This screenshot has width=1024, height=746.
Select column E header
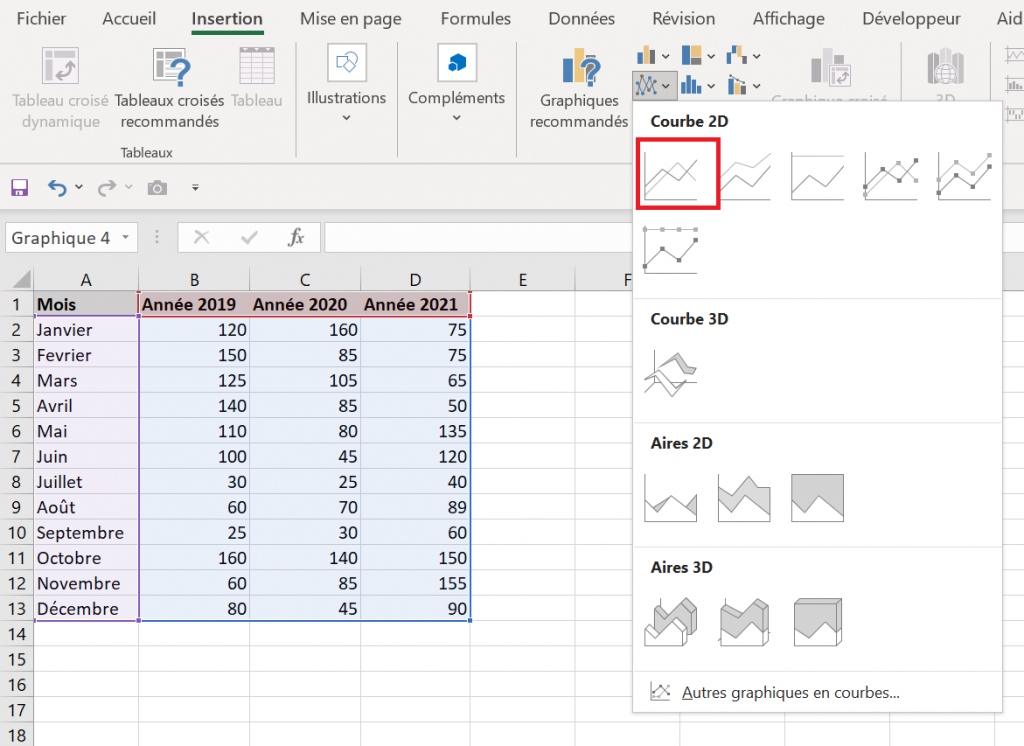click(x=522, y=280)
